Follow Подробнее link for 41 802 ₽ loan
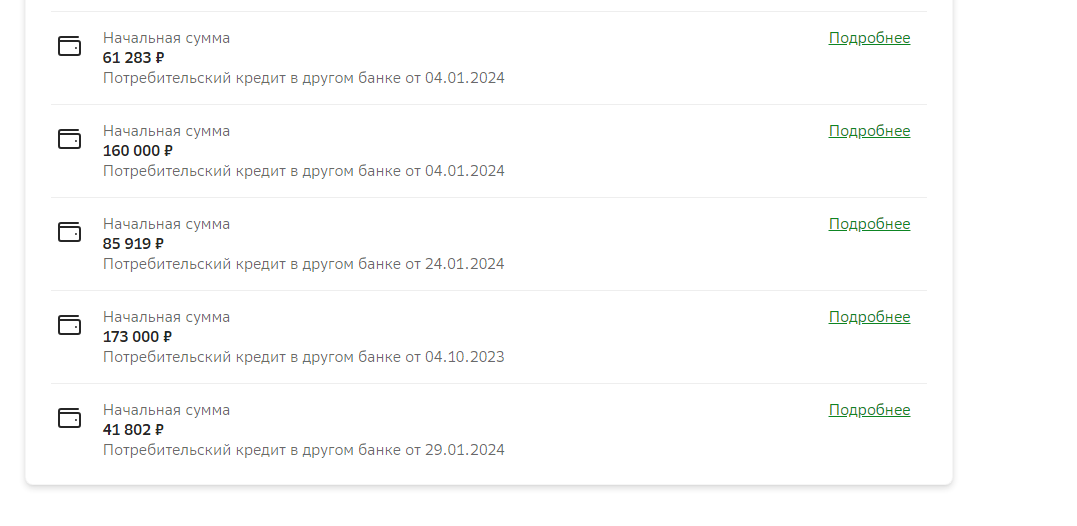Screen dimensions: 1077x526 click(869, 410)
